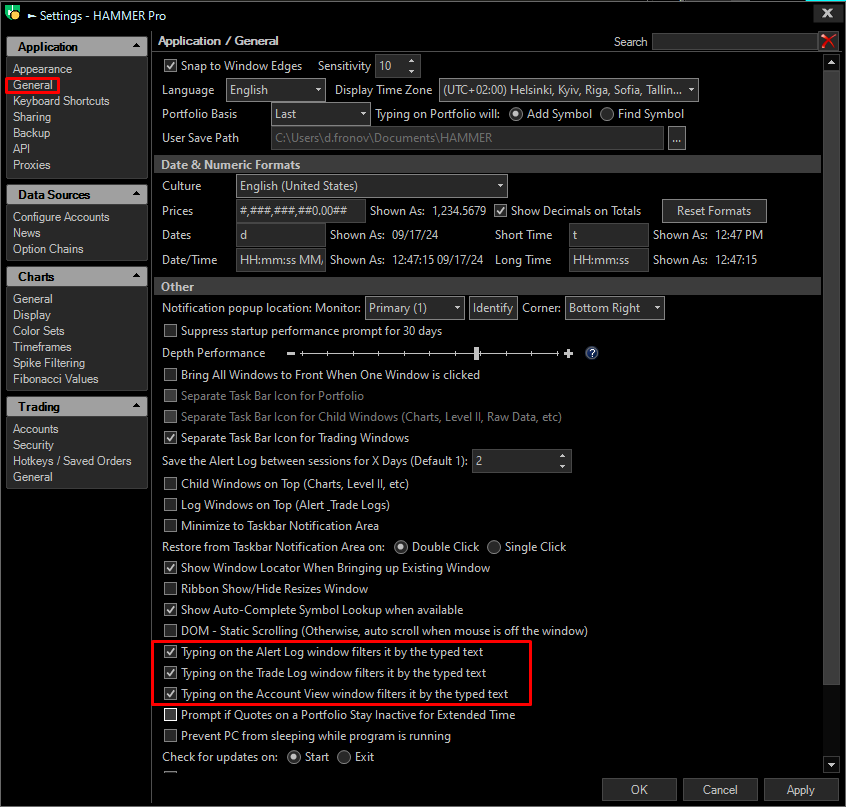
Task: Toggle Snap to Window Edges checkbox
Action: tap(170, 66)
